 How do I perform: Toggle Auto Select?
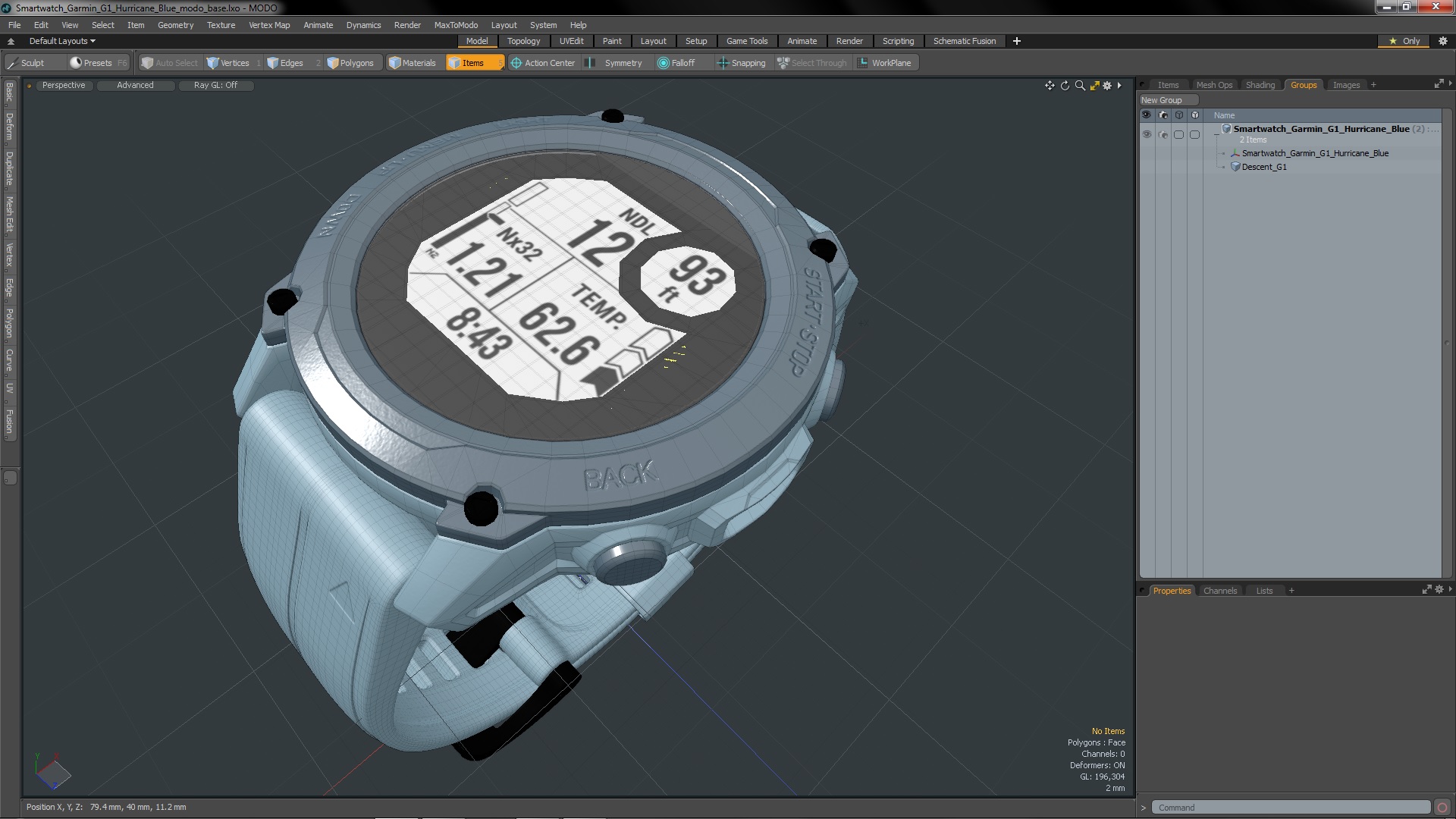click(x=169, y=63)
